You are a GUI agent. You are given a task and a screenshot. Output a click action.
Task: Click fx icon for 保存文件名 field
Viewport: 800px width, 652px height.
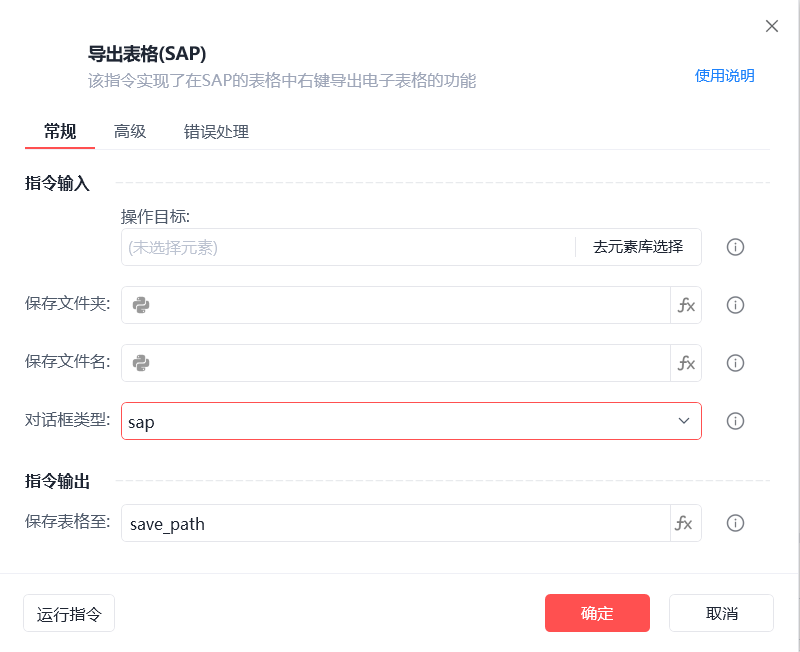tap(686, 363)
